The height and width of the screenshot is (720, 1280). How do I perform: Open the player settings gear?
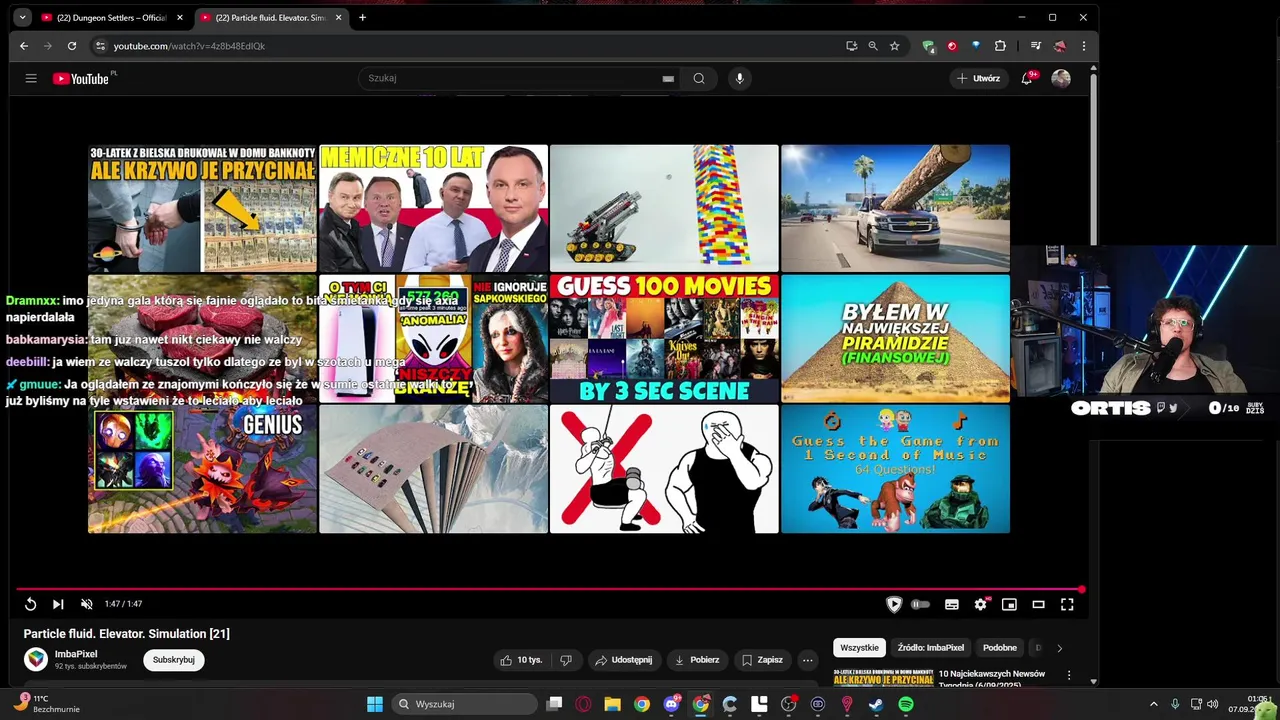point(981,604)
